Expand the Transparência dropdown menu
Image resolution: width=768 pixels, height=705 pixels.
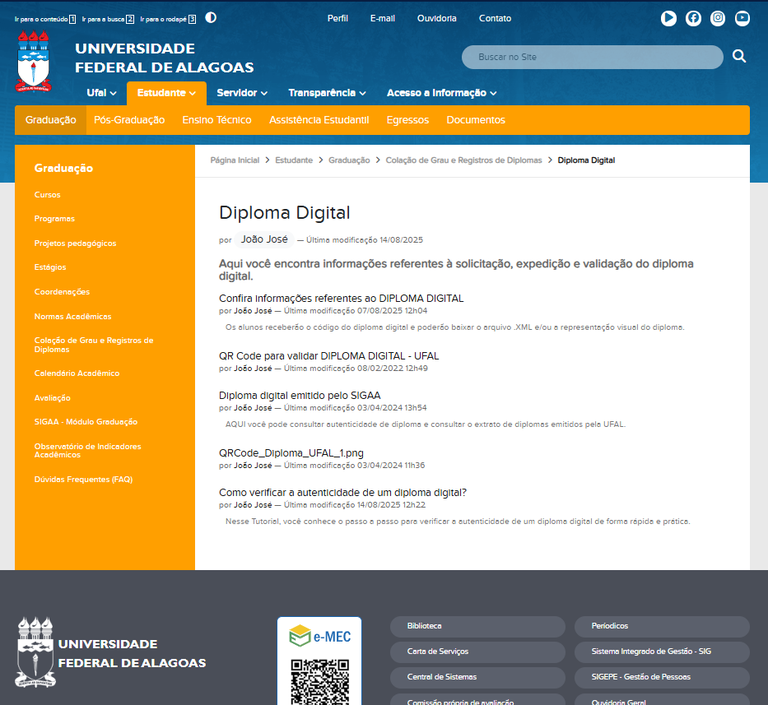click(327, 93)
